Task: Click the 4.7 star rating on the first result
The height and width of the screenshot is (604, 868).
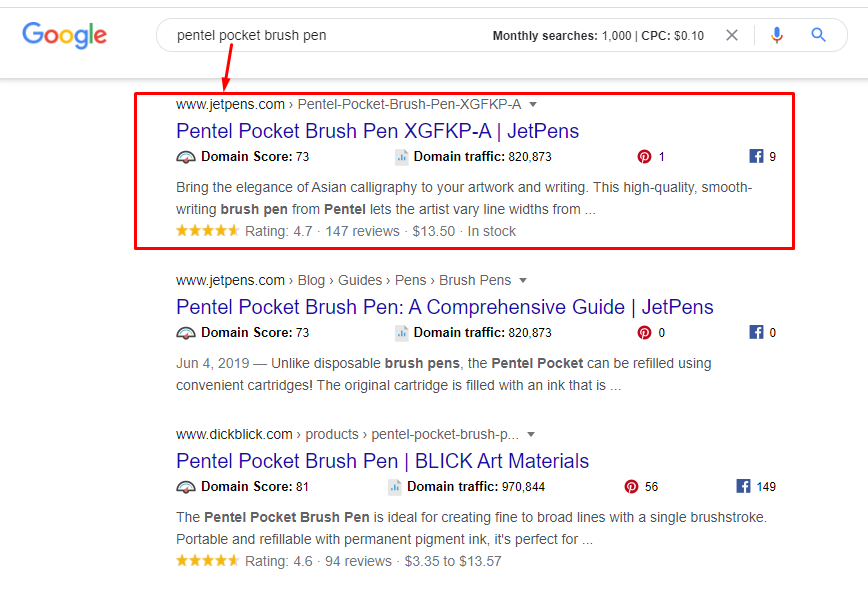Action: [207, 230]
